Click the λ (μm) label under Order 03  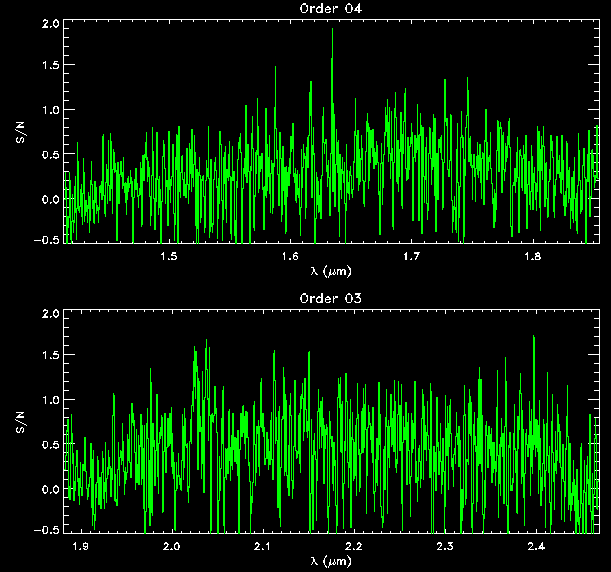tap(332, 561)
